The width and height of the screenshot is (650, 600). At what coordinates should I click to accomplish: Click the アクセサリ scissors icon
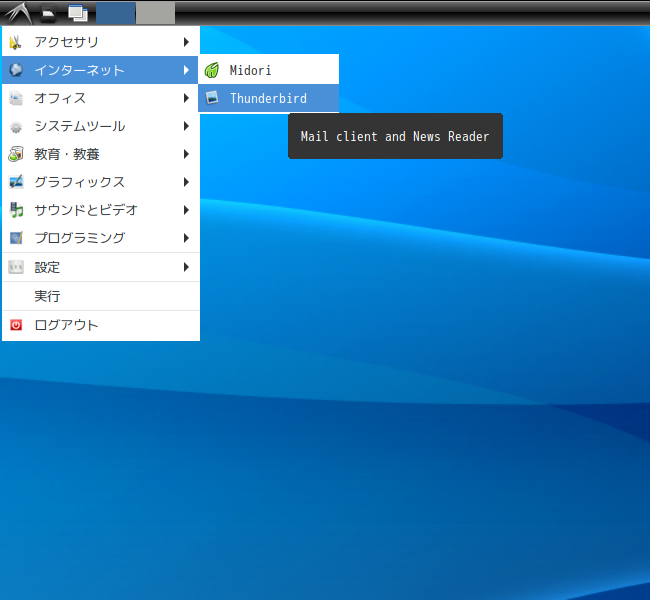click(x=16, y=42)
